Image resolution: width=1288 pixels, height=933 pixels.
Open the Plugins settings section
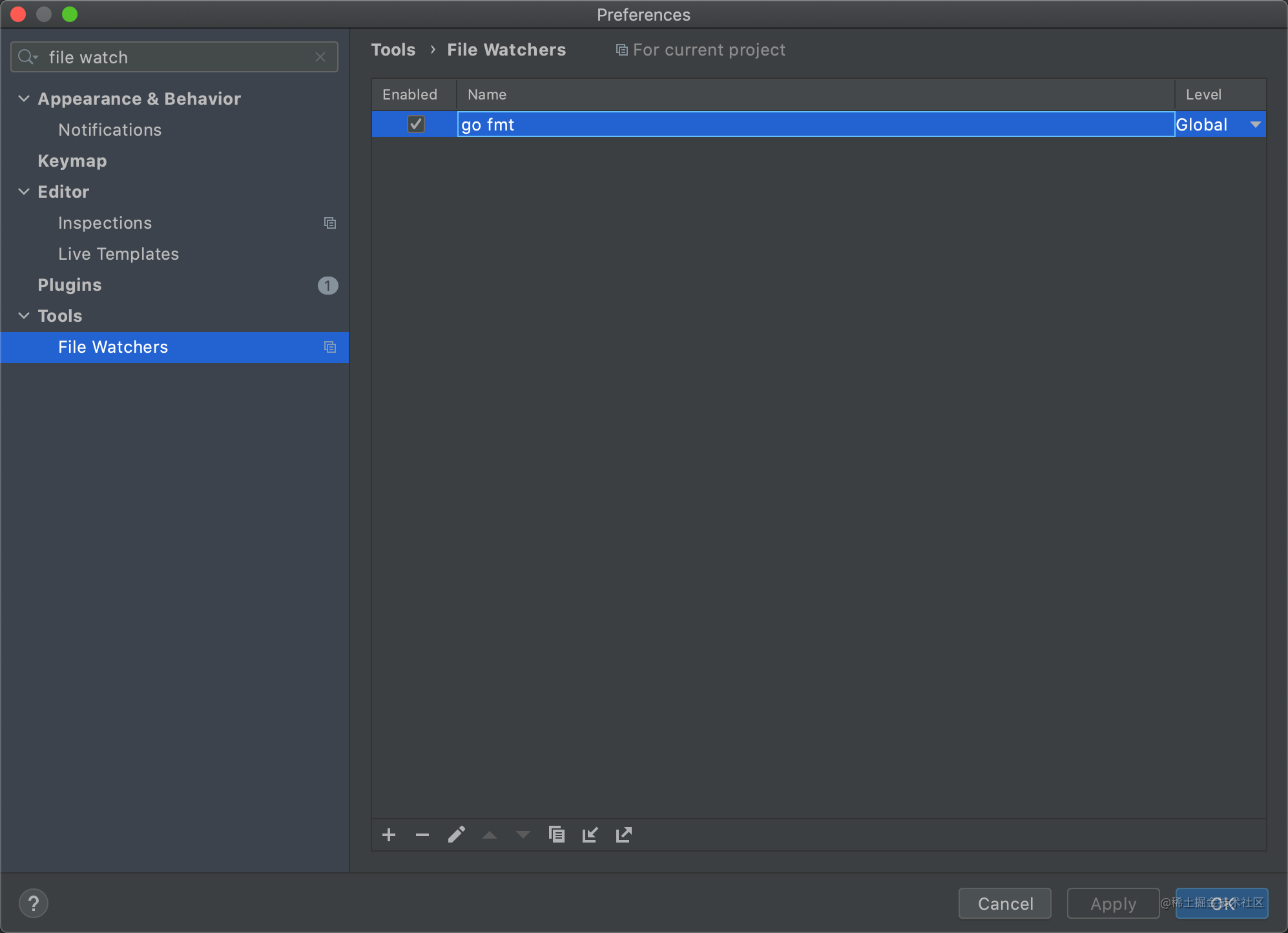70,285
